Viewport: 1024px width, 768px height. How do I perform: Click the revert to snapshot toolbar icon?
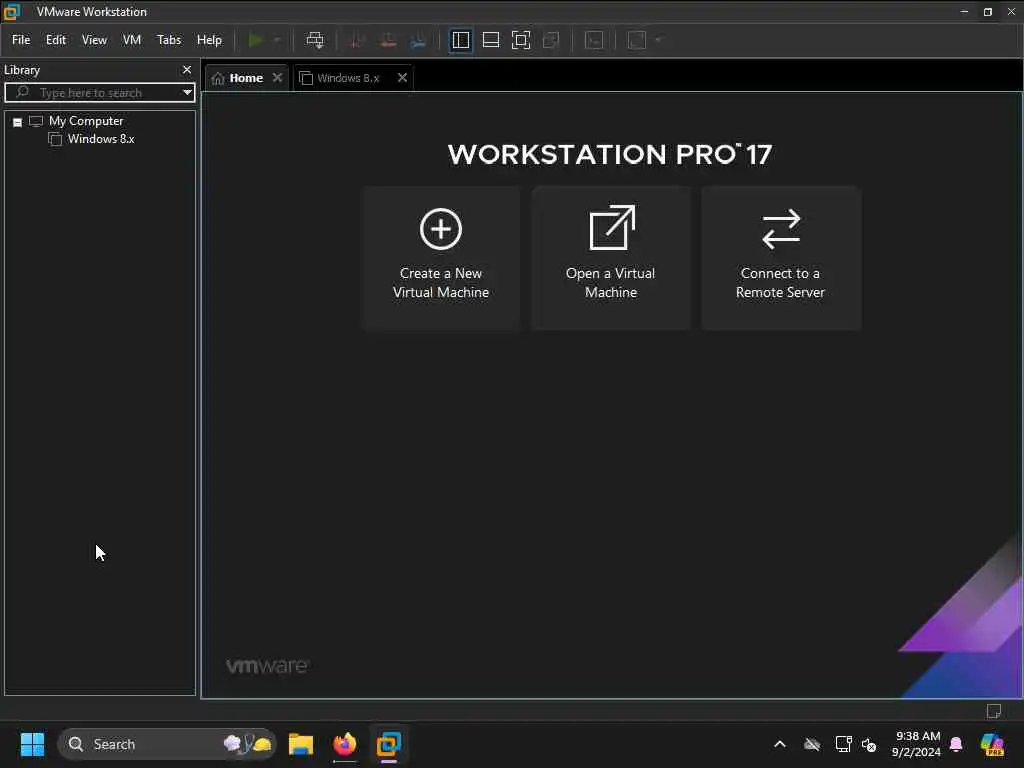click(388, 40)
